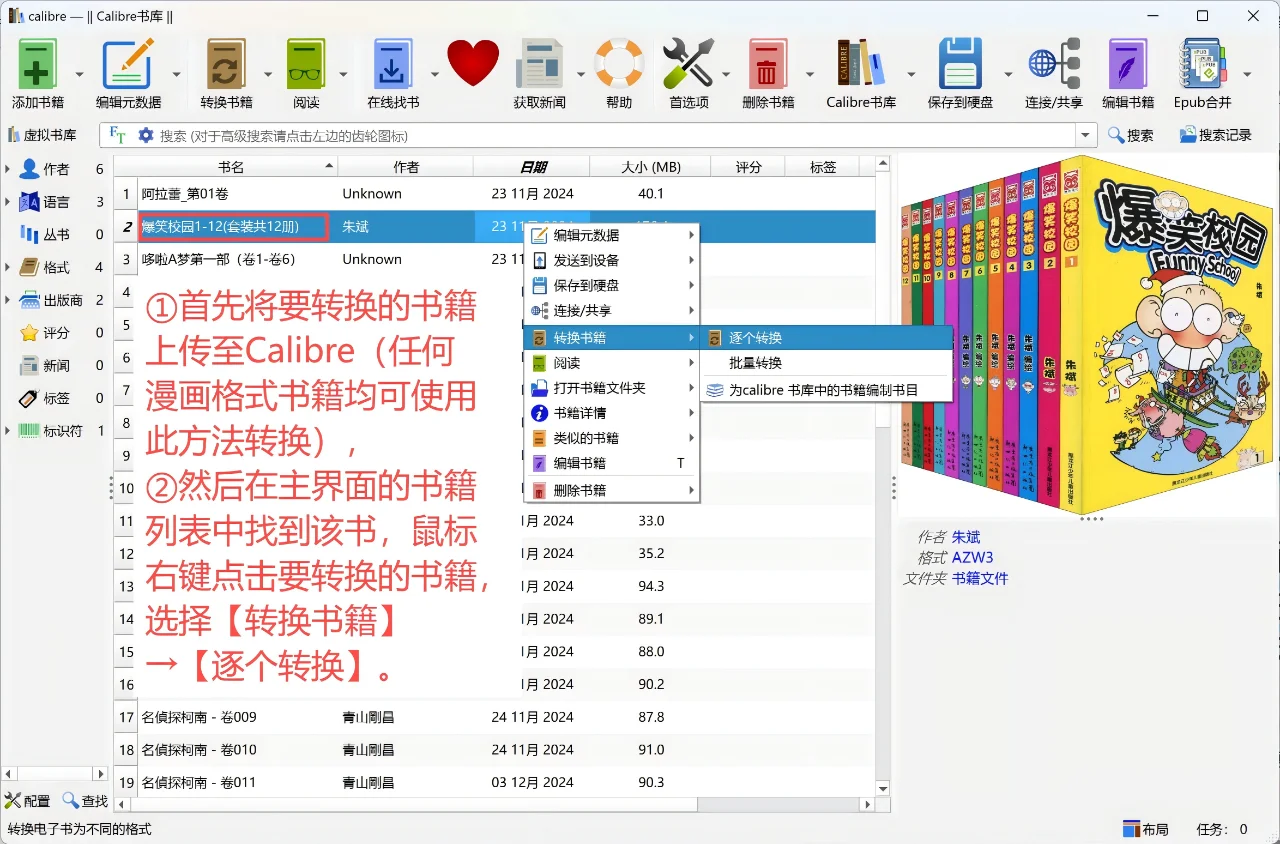
Task: Open dropdown arrow next to Edit metadata
Action: [x=176, y=75]
